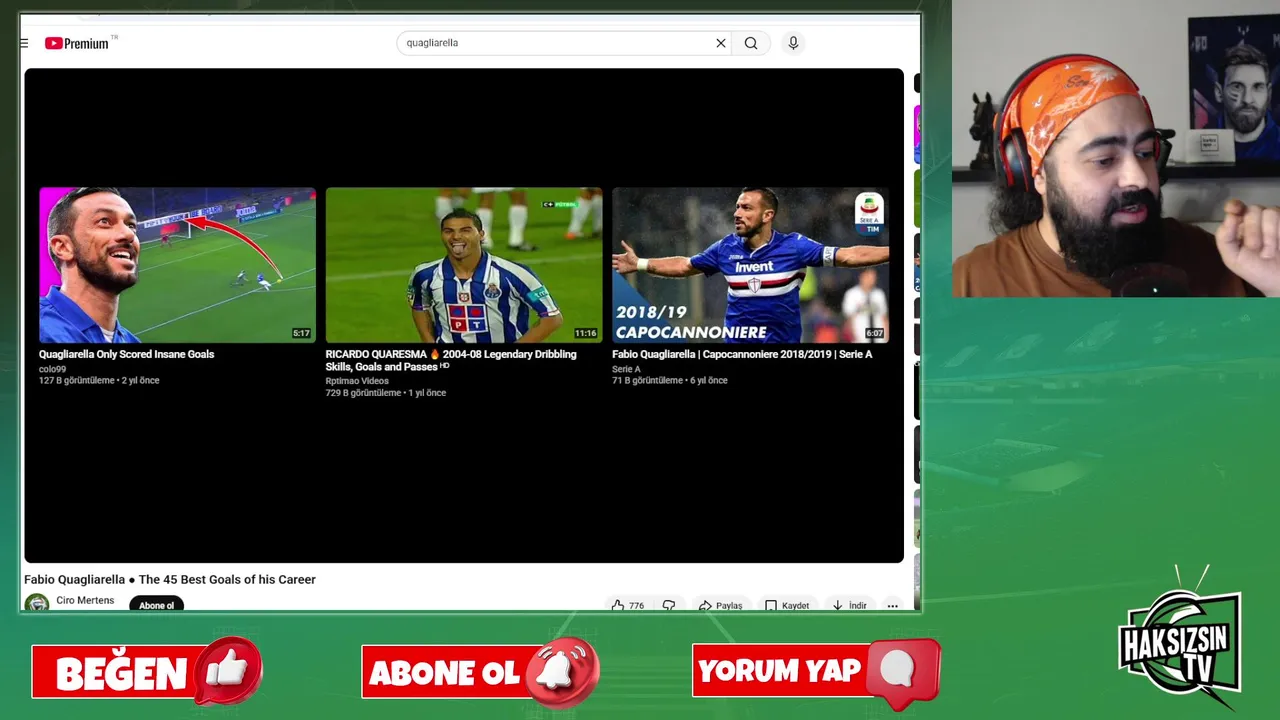Open the Capocannoniere 2018/19 video thumbnail

(750, 265)
